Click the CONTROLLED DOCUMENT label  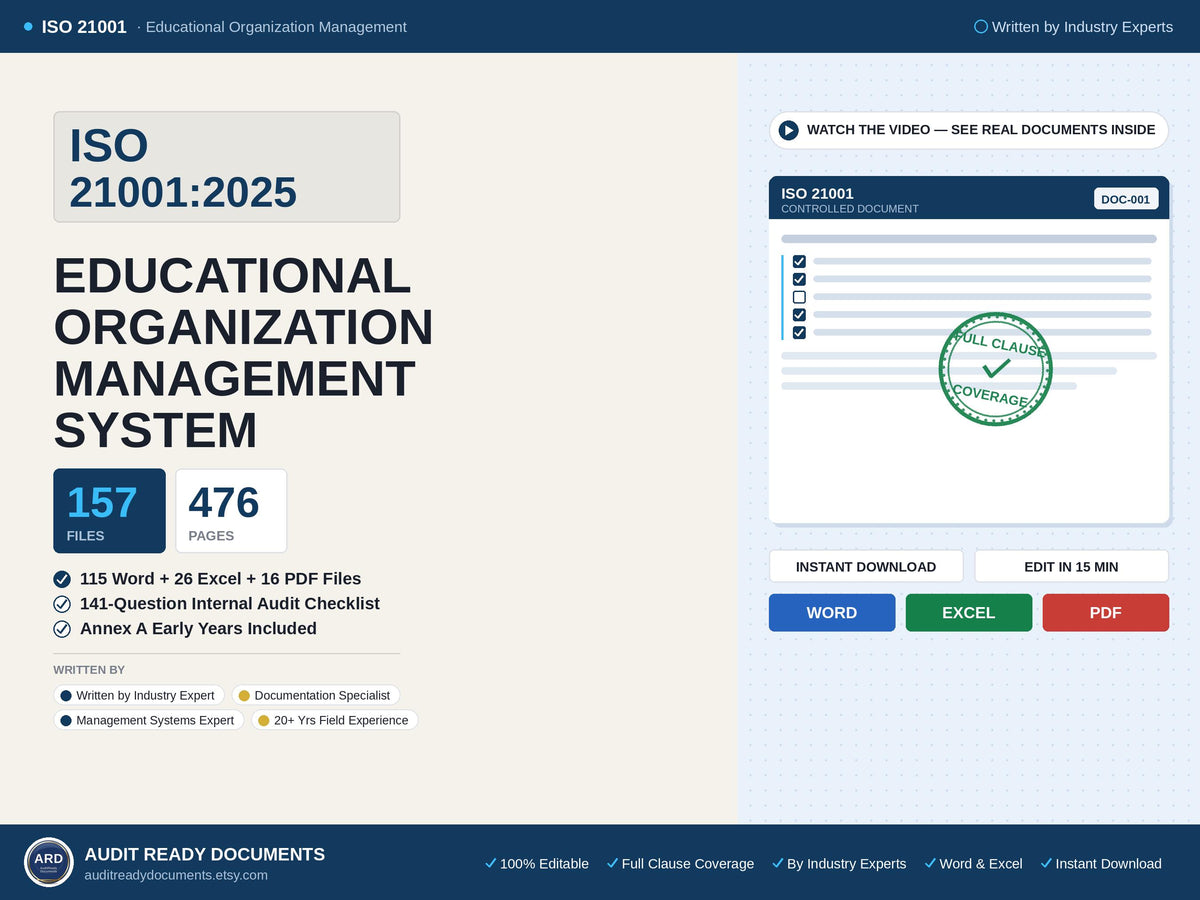pyautogui.click(x=850, y=209)
